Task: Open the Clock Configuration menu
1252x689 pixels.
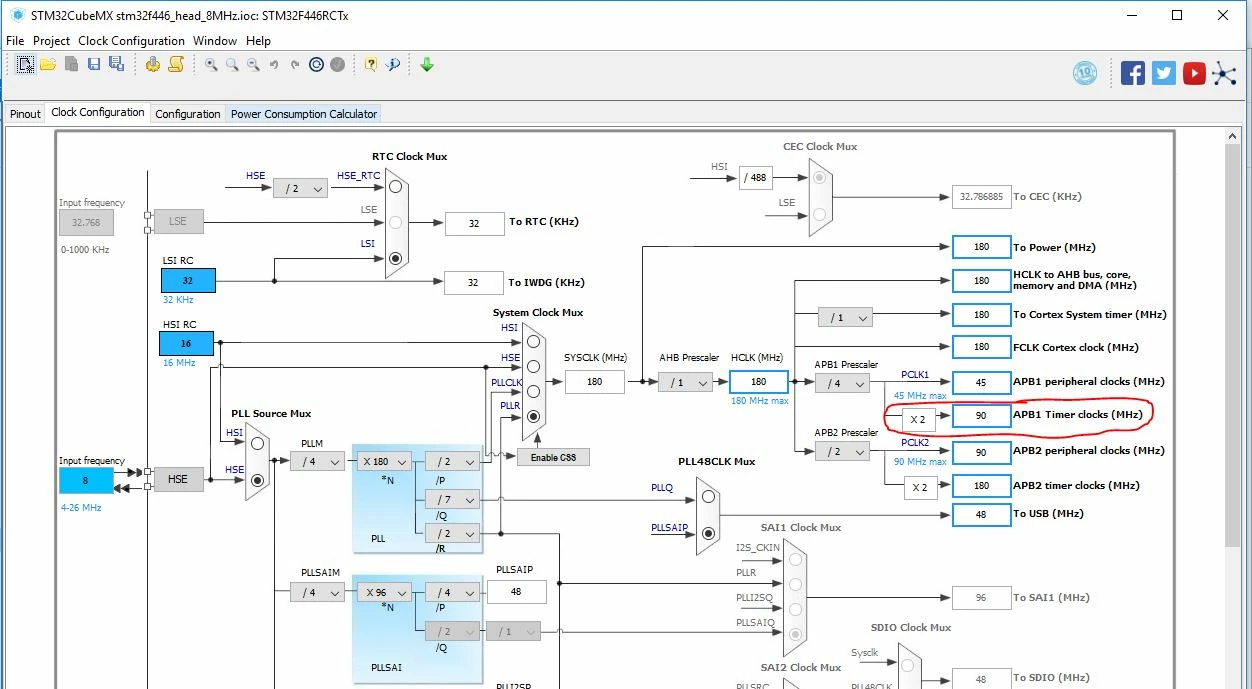Action: (131, 41)
